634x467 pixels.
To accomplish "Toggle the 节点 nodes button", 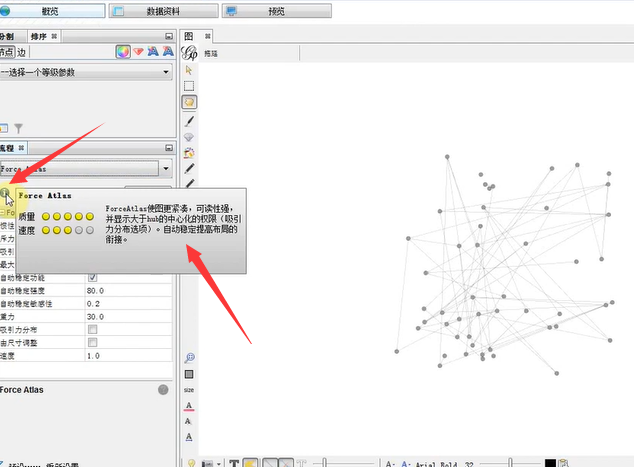I will 7,52.
